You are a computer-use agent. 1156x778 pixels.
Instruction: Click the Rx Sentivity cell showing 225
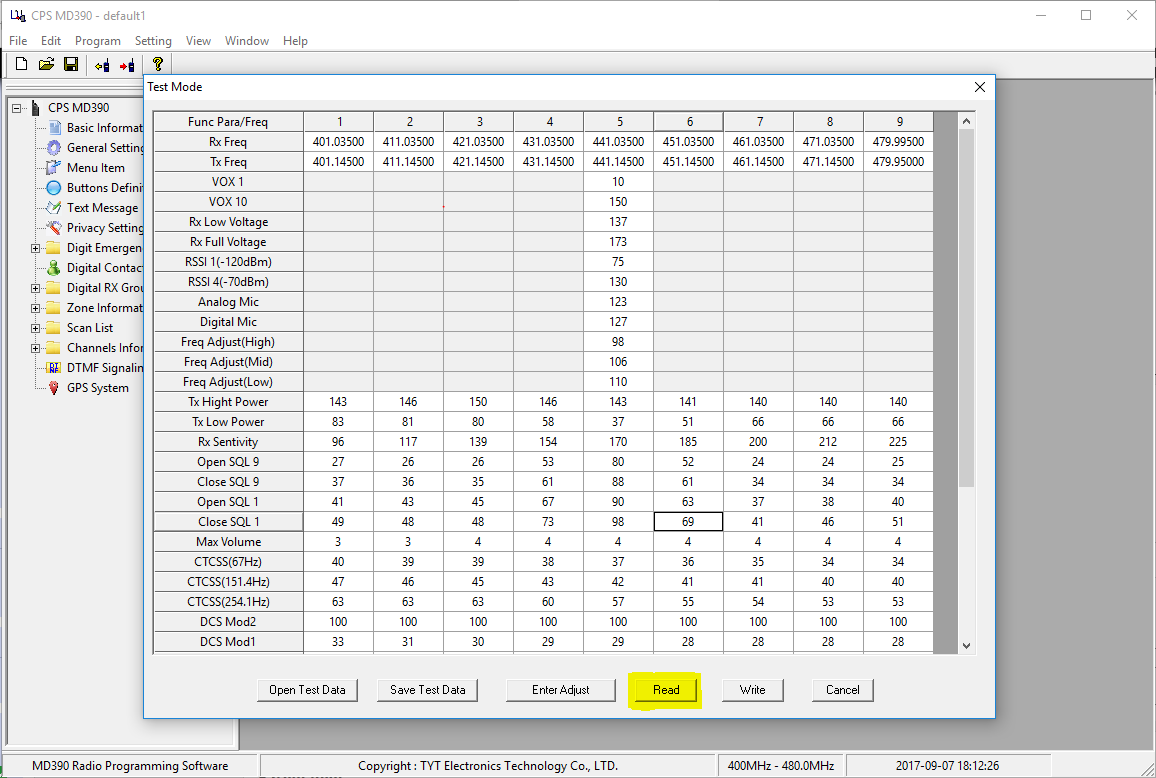pos(898,442)
